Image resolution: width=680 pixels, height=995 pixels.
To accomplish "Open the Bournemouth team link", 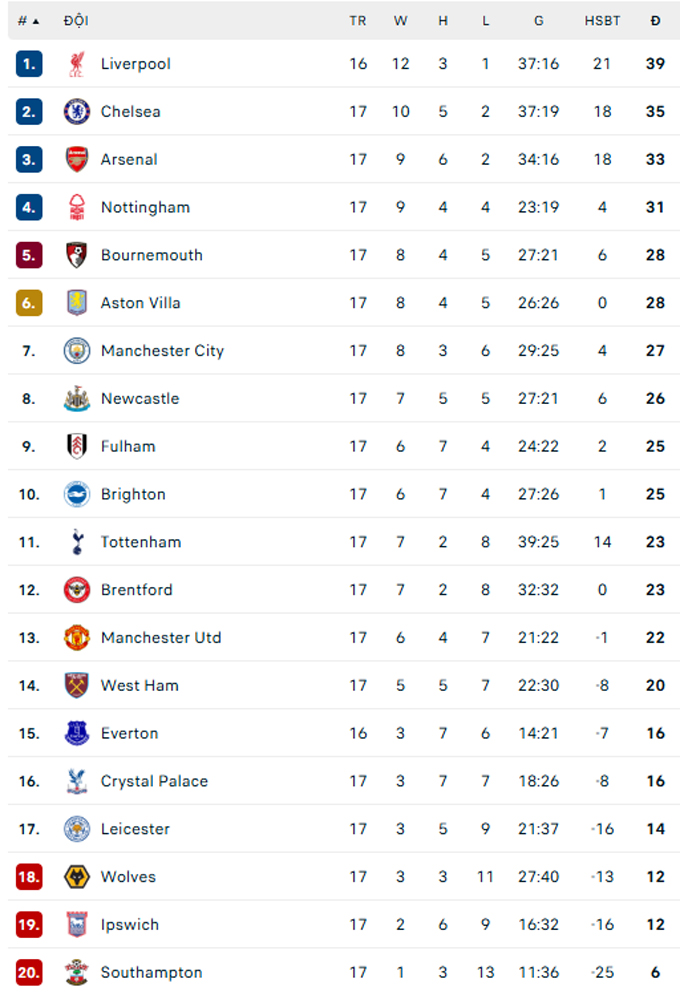I will tap(152, 255).
